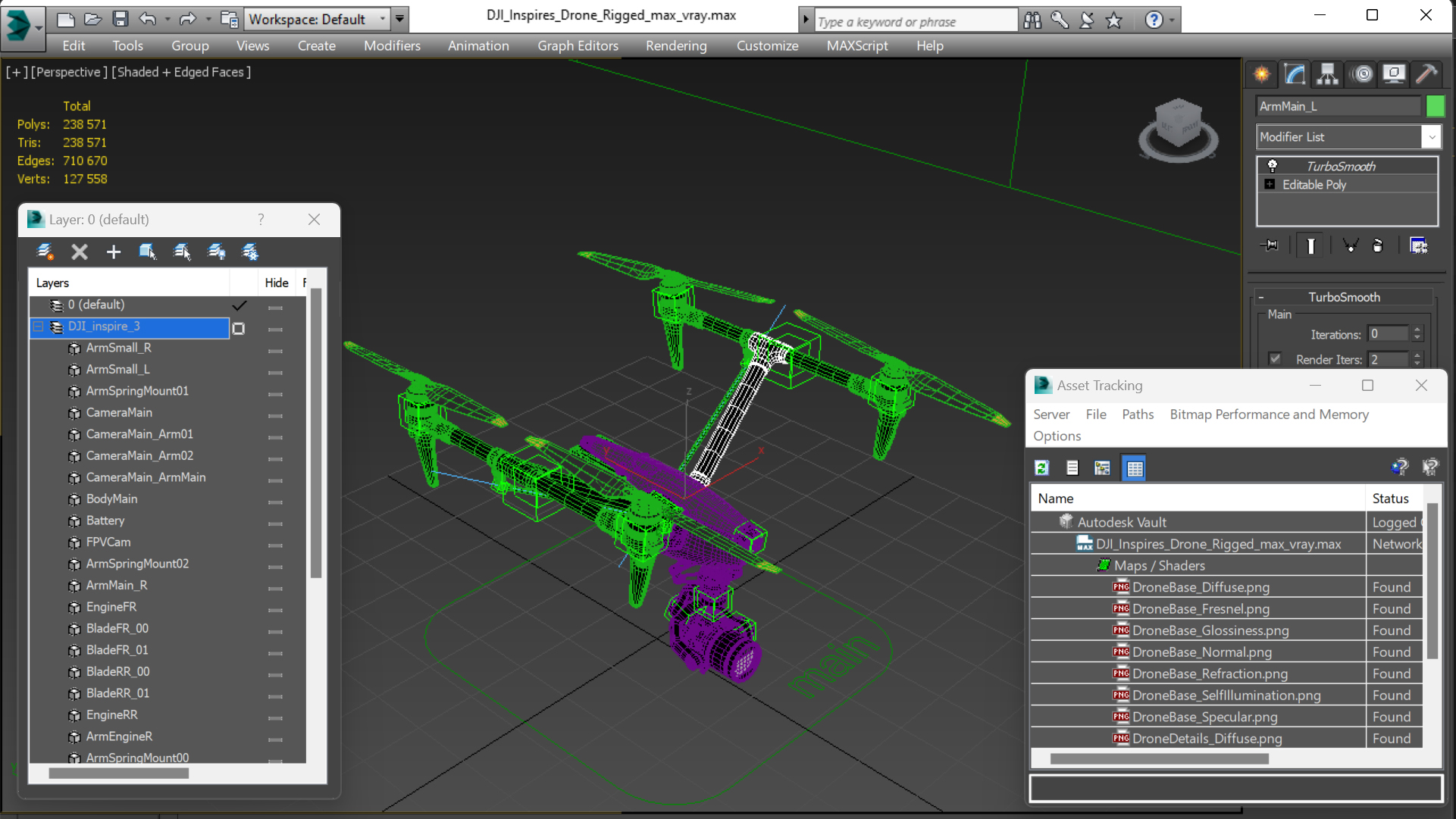This screenshot has width=1456, height=819.
Task: Open the Workspace: Default dropdown
Action: click(317, 19)
